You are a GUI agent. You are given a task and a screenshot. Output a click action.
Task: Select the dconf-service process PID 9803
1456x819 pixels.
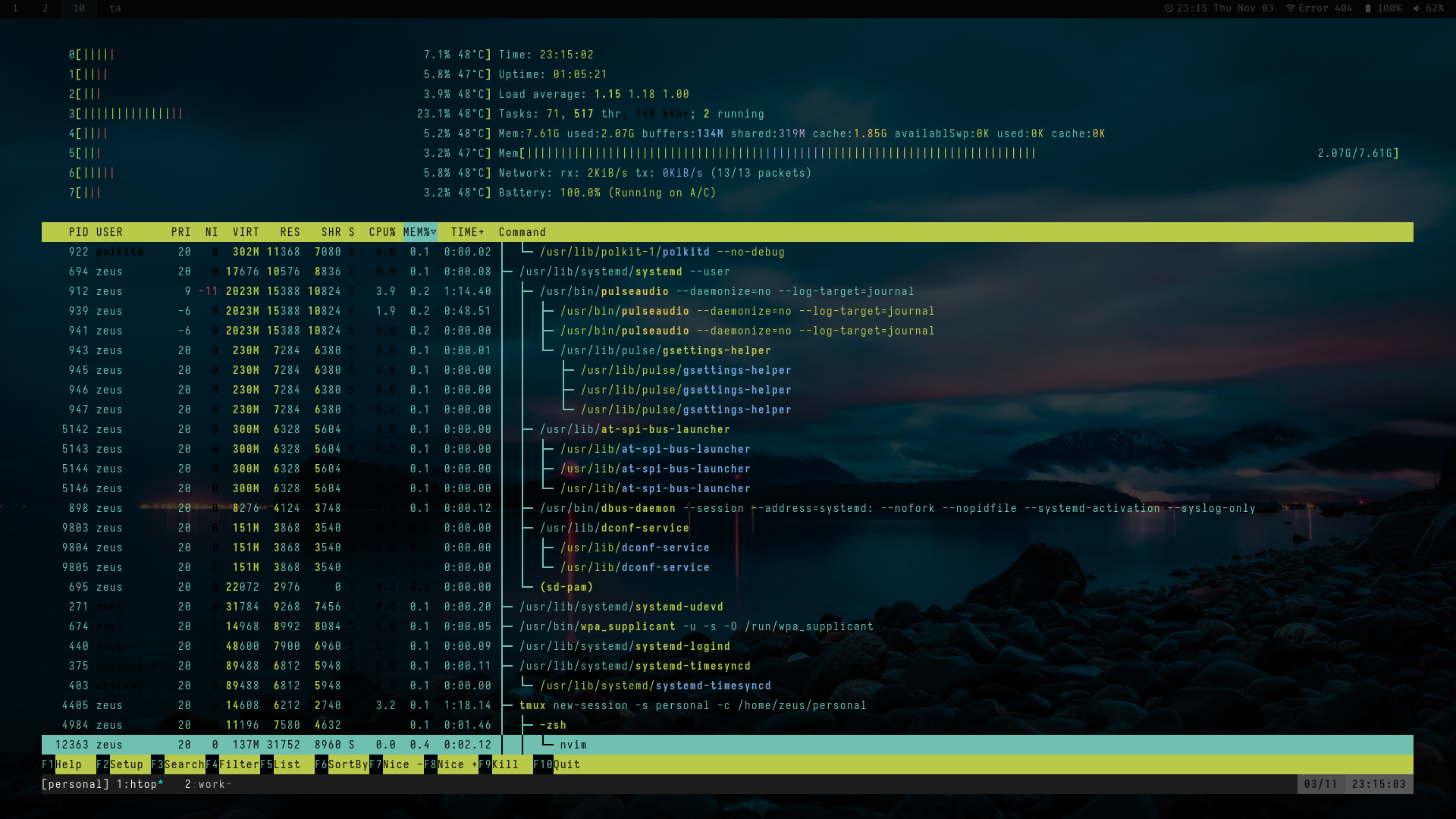(727, 528)
